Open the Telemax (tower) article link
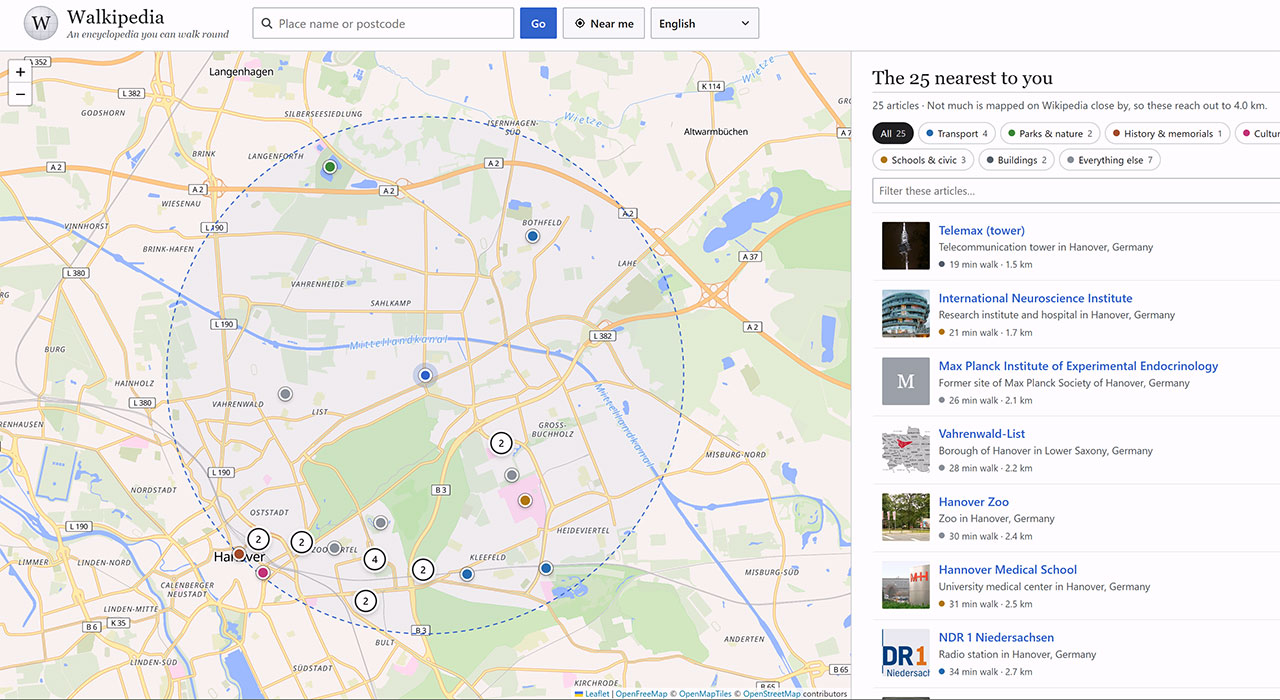The image size is (1280, 700). (981, 231)
